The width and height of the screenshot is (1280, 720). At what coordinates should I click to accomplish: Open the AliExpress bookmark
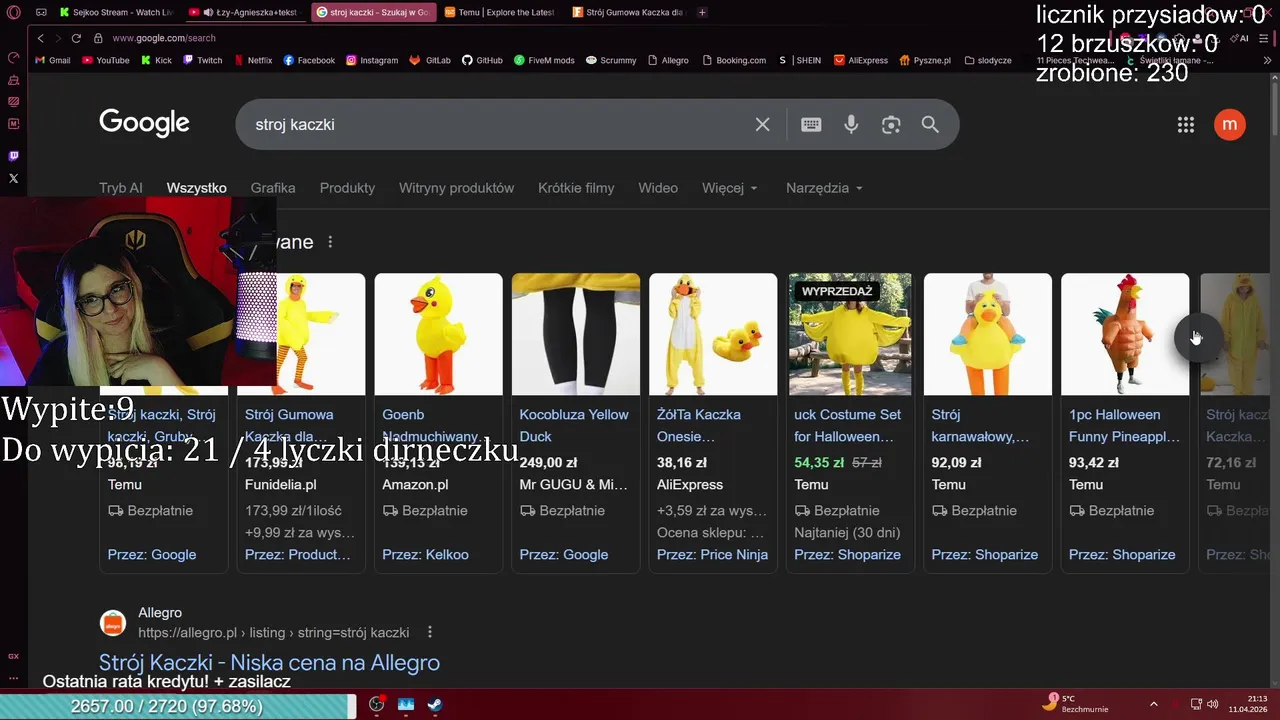pyautogui.click(x=861, y=60)
